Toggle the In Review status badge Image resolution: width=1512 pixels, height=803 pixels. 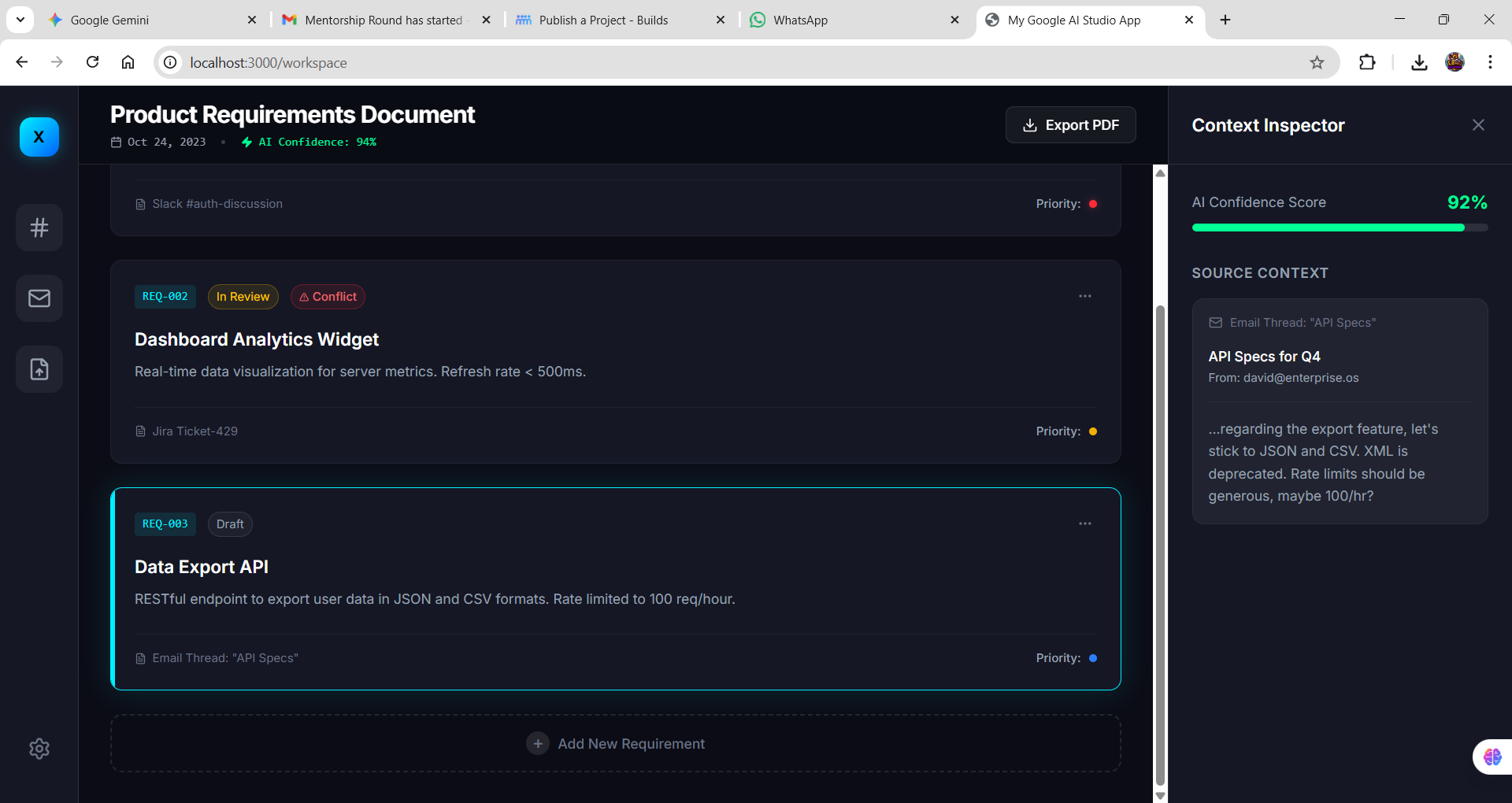[243, 297]
